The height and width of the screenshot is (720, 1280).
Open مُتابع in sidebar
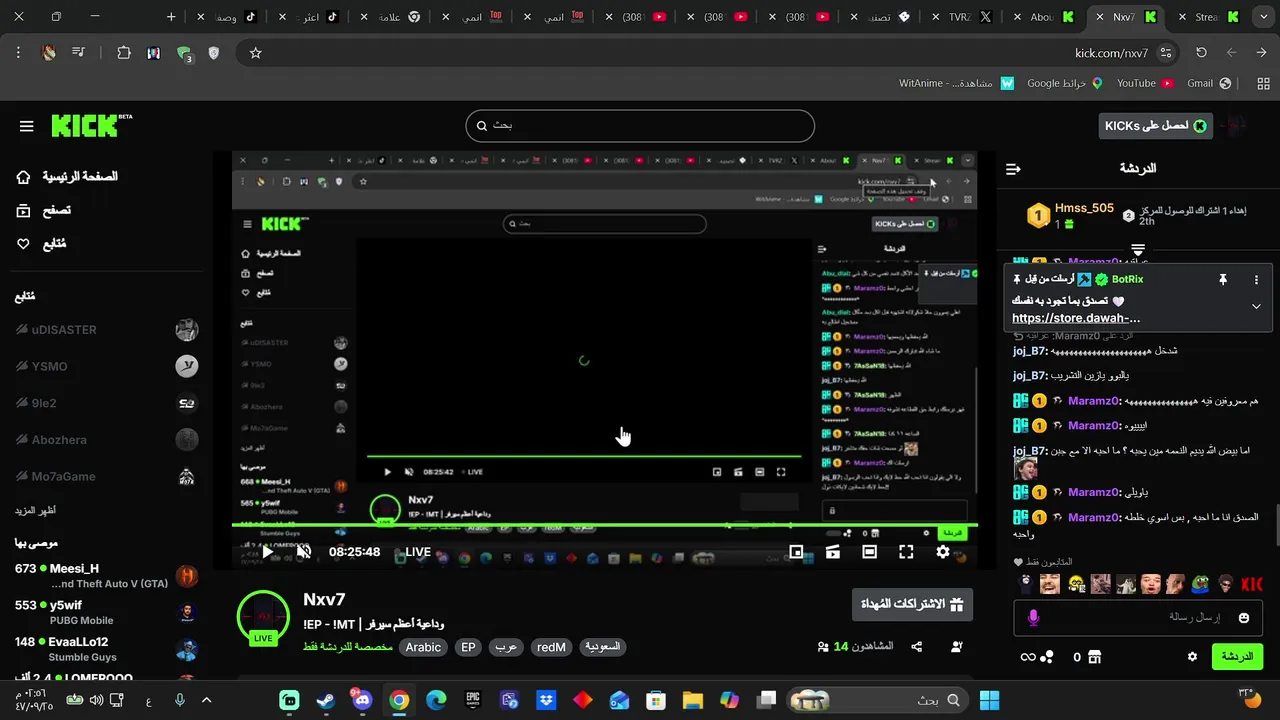[x=41, y=244]
